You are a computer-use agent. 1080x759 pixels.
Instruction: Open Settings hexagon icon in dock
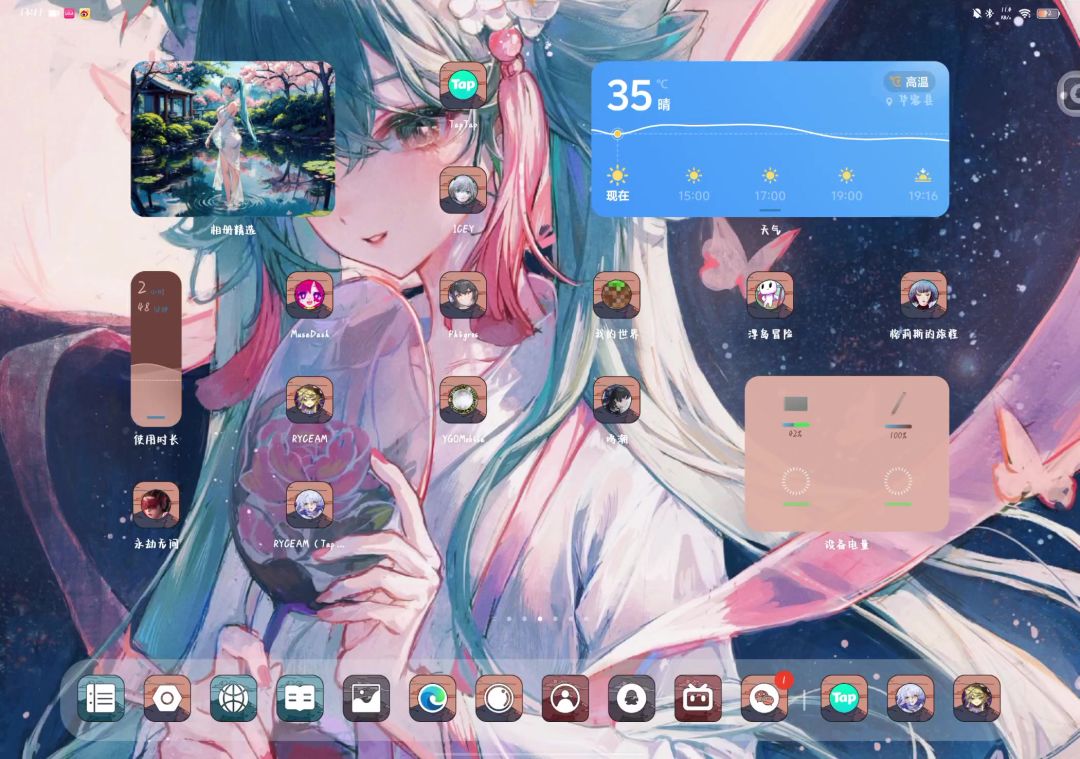[x=167, y=698]
